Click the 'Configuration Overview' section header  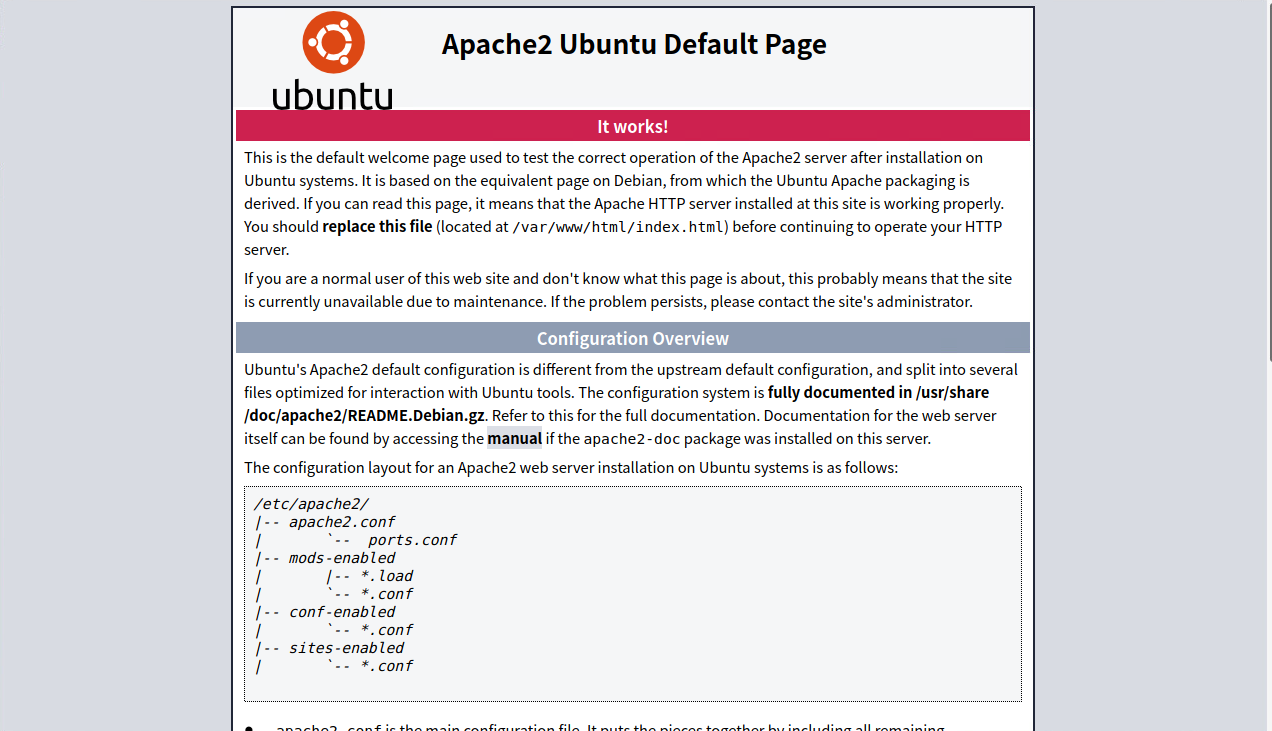[x=633, y=338]
